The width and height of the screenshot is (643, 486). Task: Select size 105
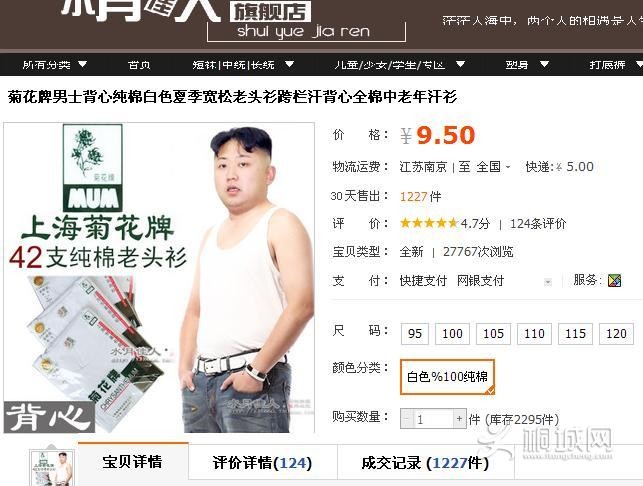click(491, 334)
